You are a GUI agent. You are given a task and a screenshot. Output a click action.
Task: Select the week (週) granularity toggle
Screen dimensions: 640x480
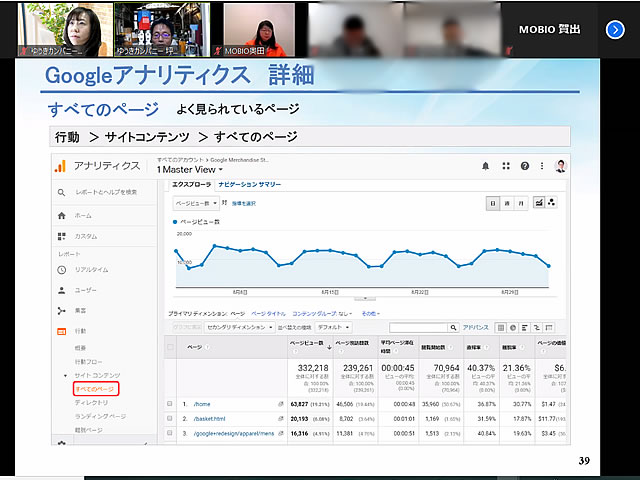point(507,203)
